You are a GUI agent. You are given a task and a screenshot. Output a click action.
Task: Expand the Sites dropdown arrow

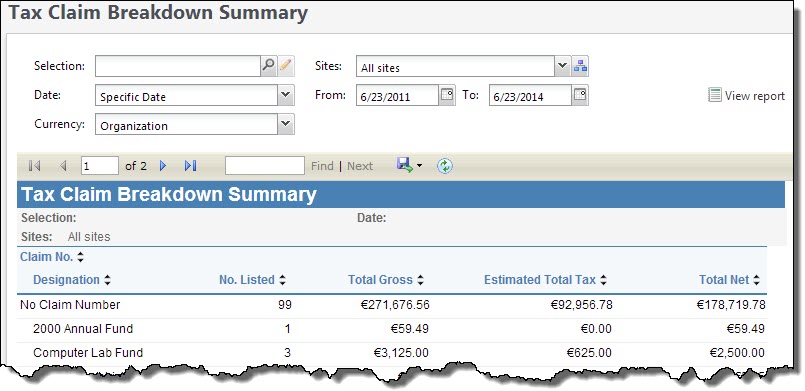click(562, 66)
